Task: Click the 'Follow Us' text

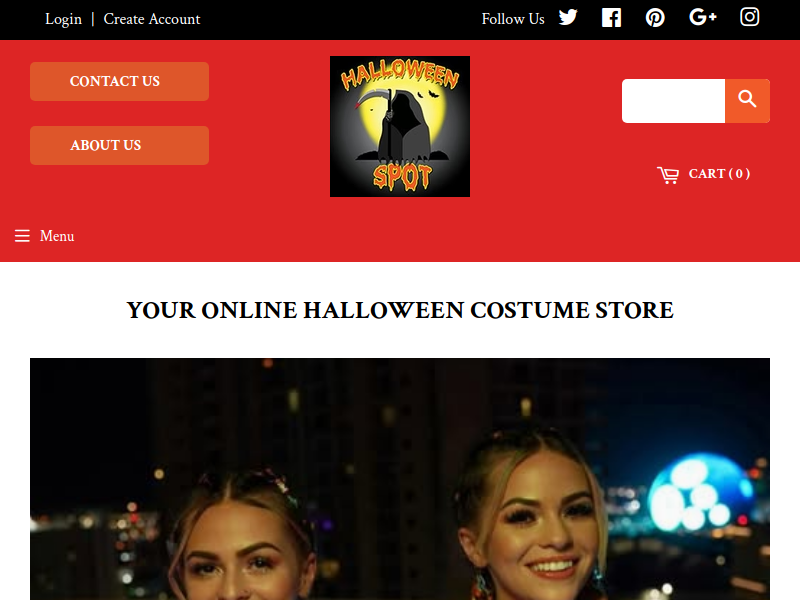Action: tap(513, 19)
